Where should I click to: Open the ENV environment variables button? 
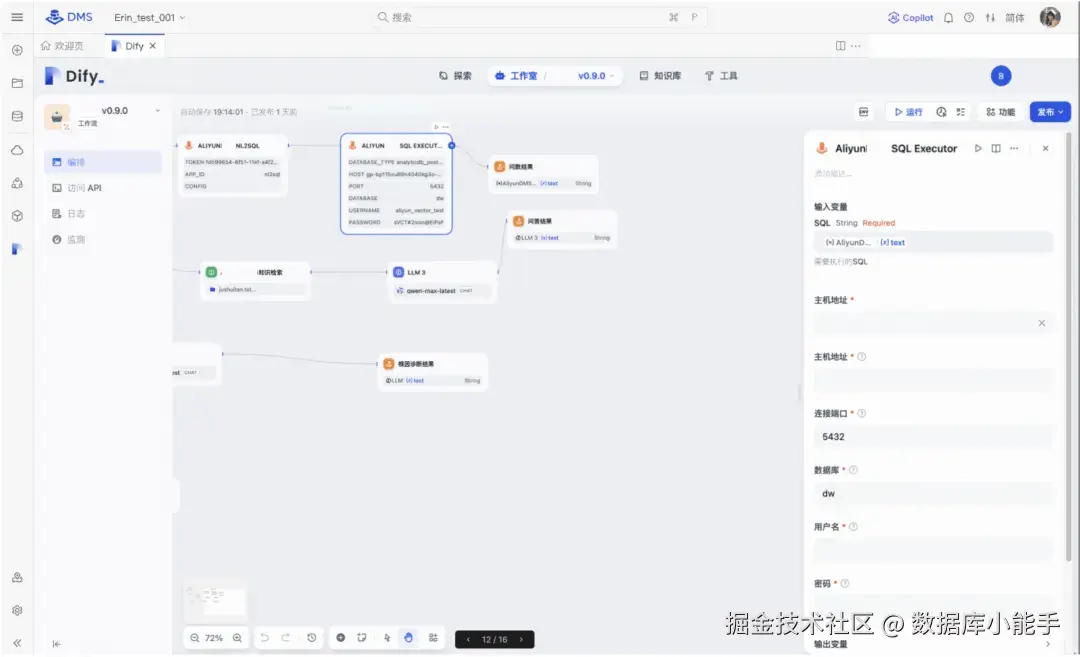[x=864, y=112]
